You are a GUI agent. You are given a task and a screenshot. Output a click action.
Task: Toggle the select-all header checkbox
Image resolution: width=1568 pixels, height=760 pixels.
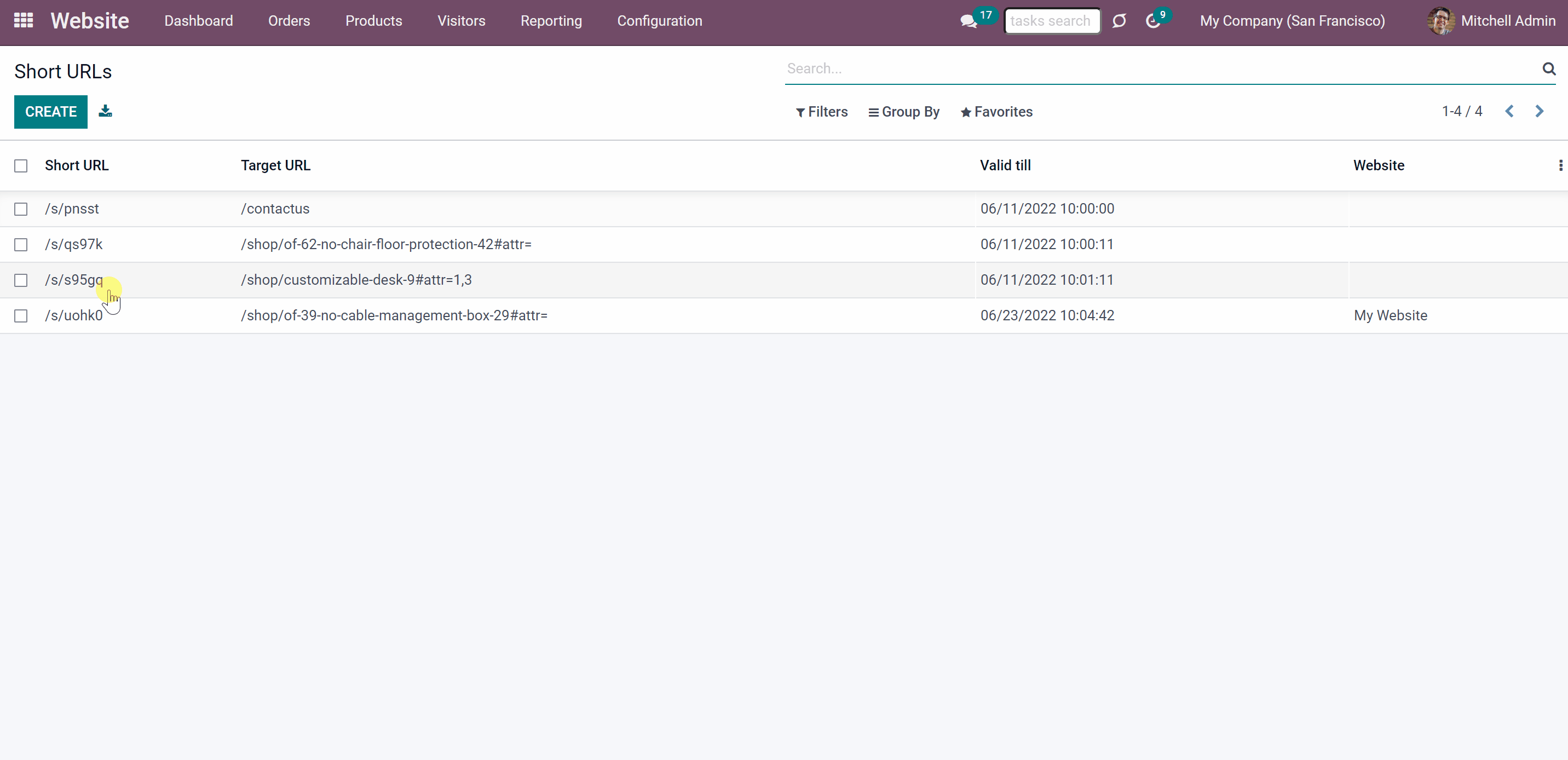pyautogui.click(x=21, y=166)
